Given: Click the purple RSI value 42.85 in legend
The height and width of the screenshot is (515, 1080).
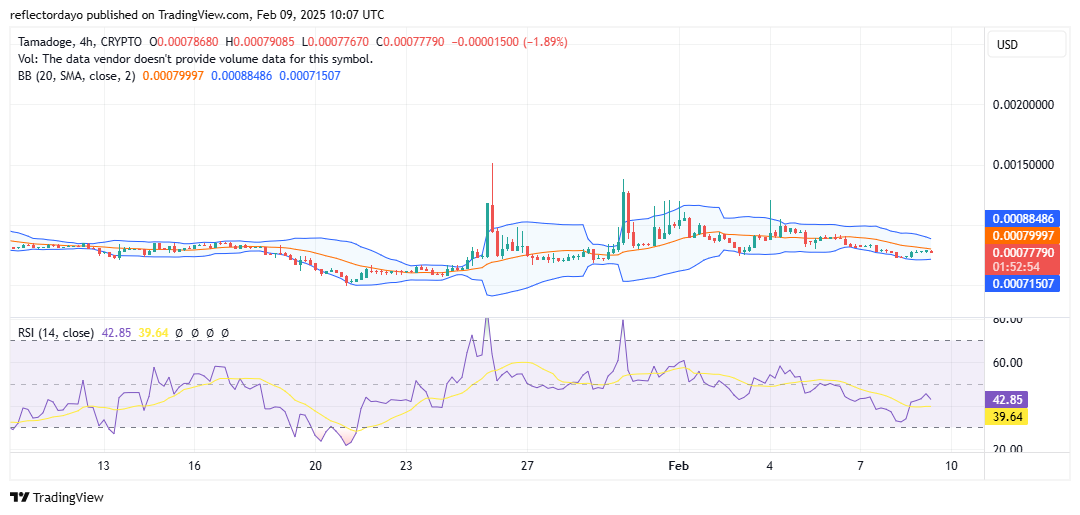Looking at the screenshot, I should [x=114, y=333].
